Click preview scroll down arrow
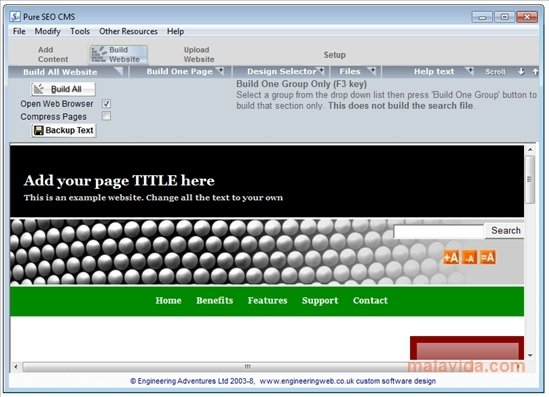Screen dimensions: 549x397 [530, 355]
